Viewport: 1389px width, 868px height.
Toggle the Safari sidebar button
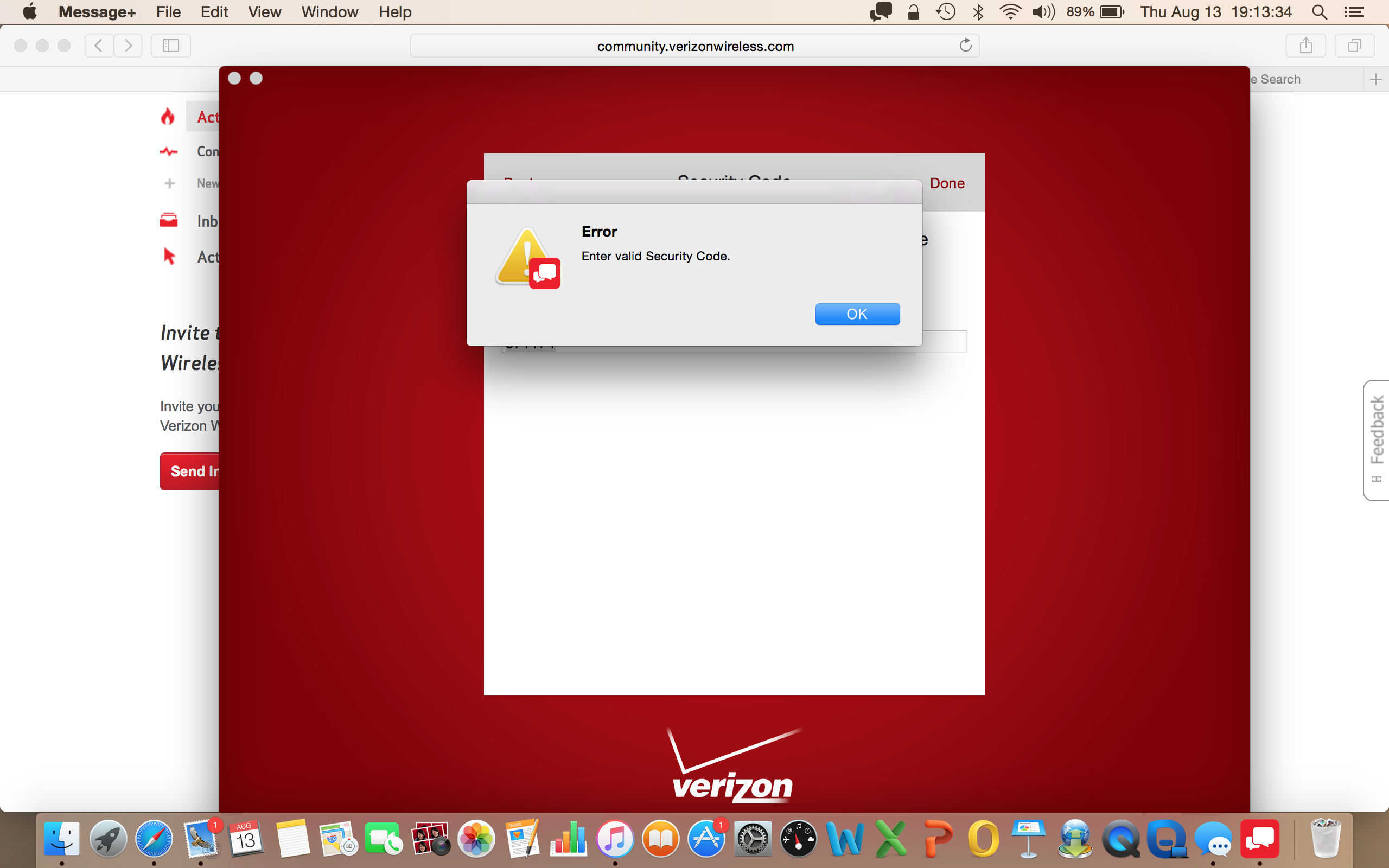point(170,46)
